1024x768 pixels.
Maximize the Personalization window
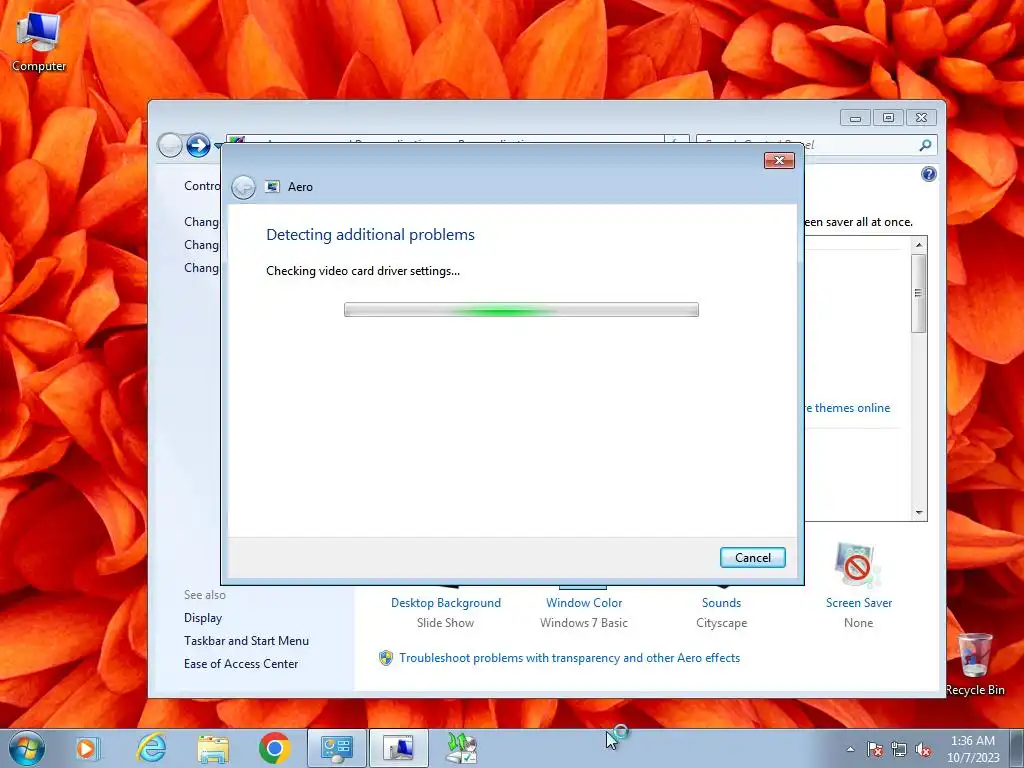tap(888, 118)
